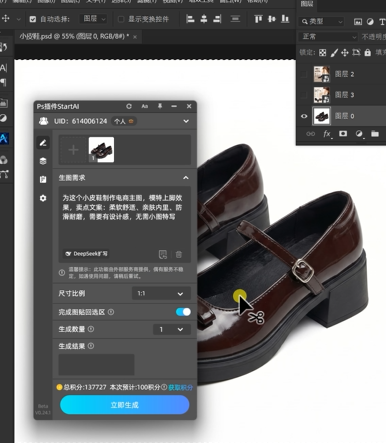
Task: Show the hidden 图层 2 layer
Action: tap(304, 74)
